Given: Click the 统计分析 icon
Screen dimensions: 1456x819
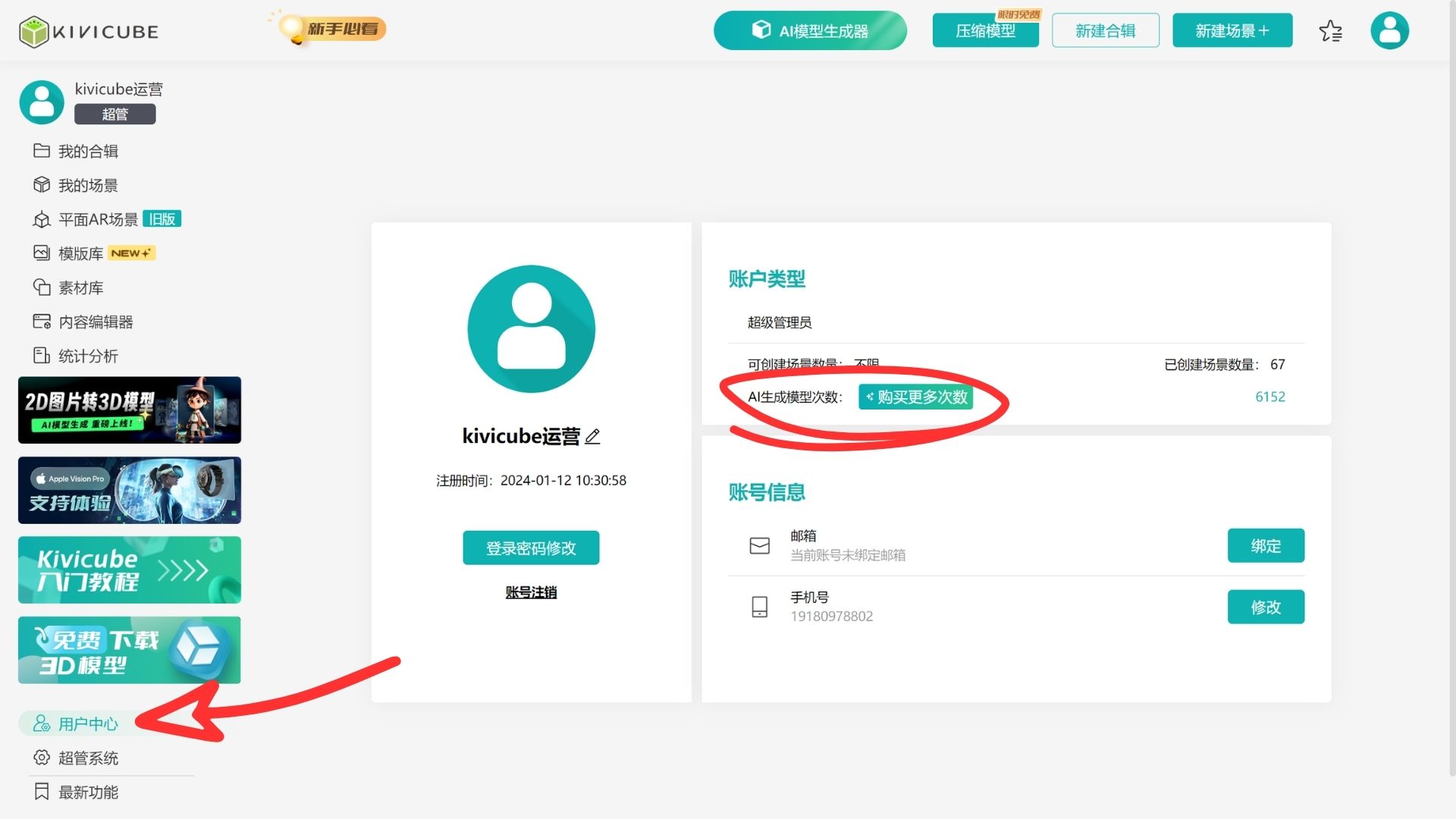Looking at the screenshot, I should (42, 356).
